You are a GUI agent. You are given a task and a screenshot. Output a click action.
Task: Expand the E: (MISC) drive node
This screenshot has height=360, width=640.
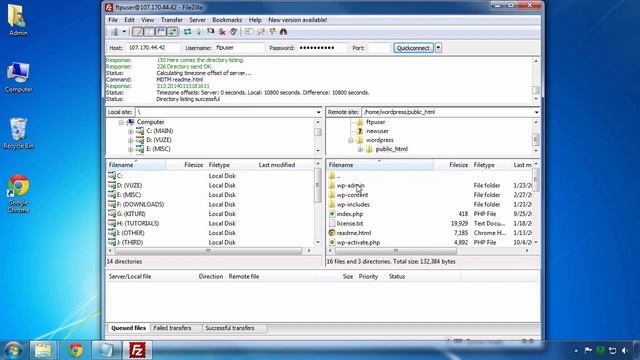(131, 149)
